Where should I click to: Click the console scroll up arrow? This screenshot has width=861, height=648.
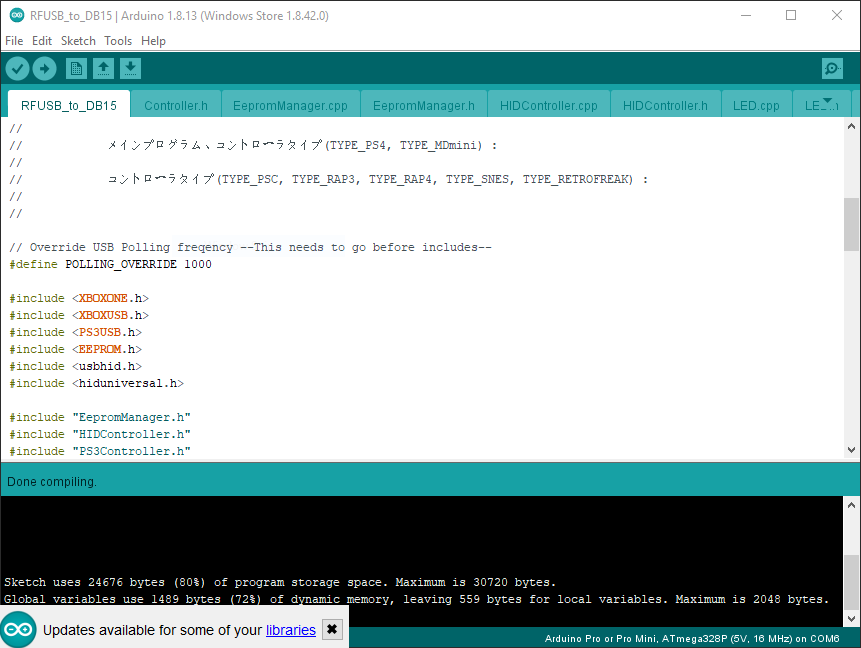click(851, 505)
